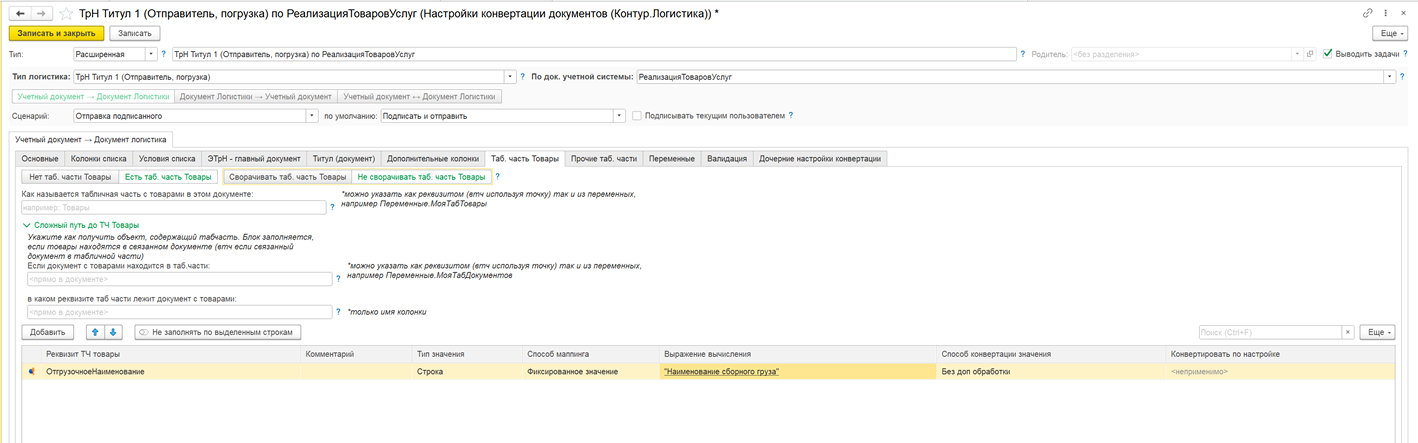1418x443 pixels.
Task: Click help mark after the name field
Action: pos(1023,54)
